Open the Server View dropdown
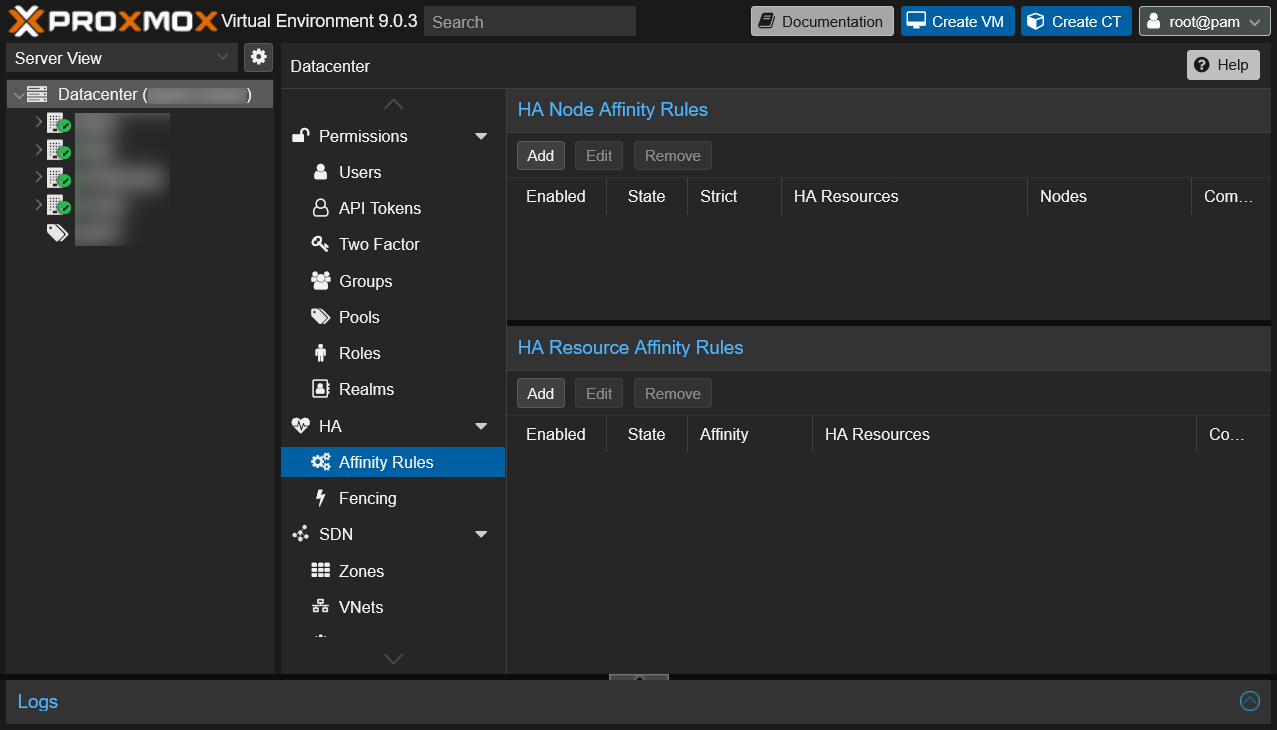Screen dimensions: 1277x730 (x=120, y=57)
